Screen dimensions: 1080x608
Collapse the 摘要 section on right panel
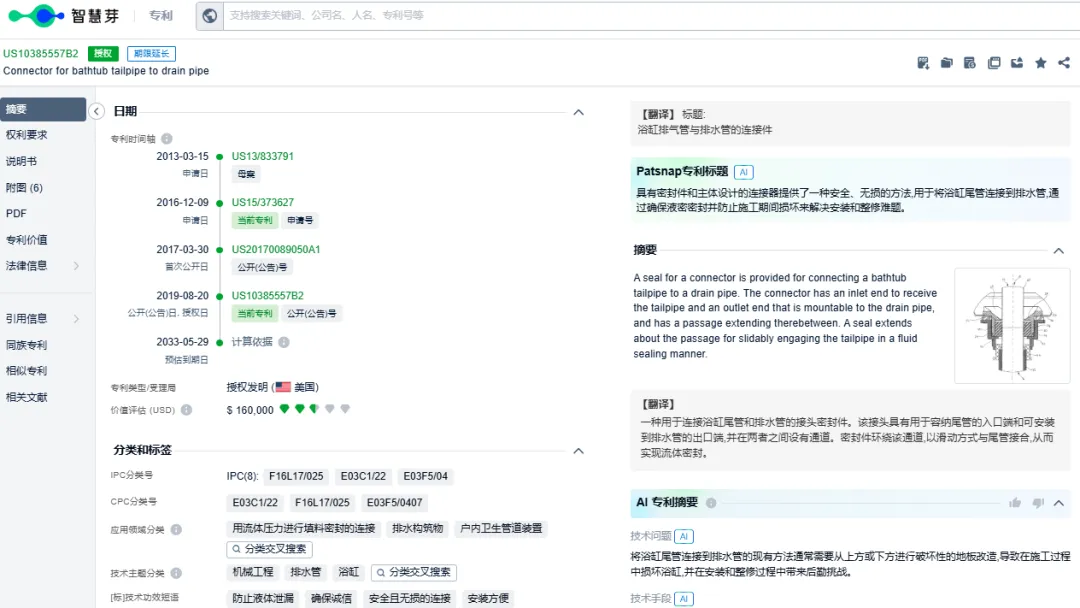point(1058,251)
